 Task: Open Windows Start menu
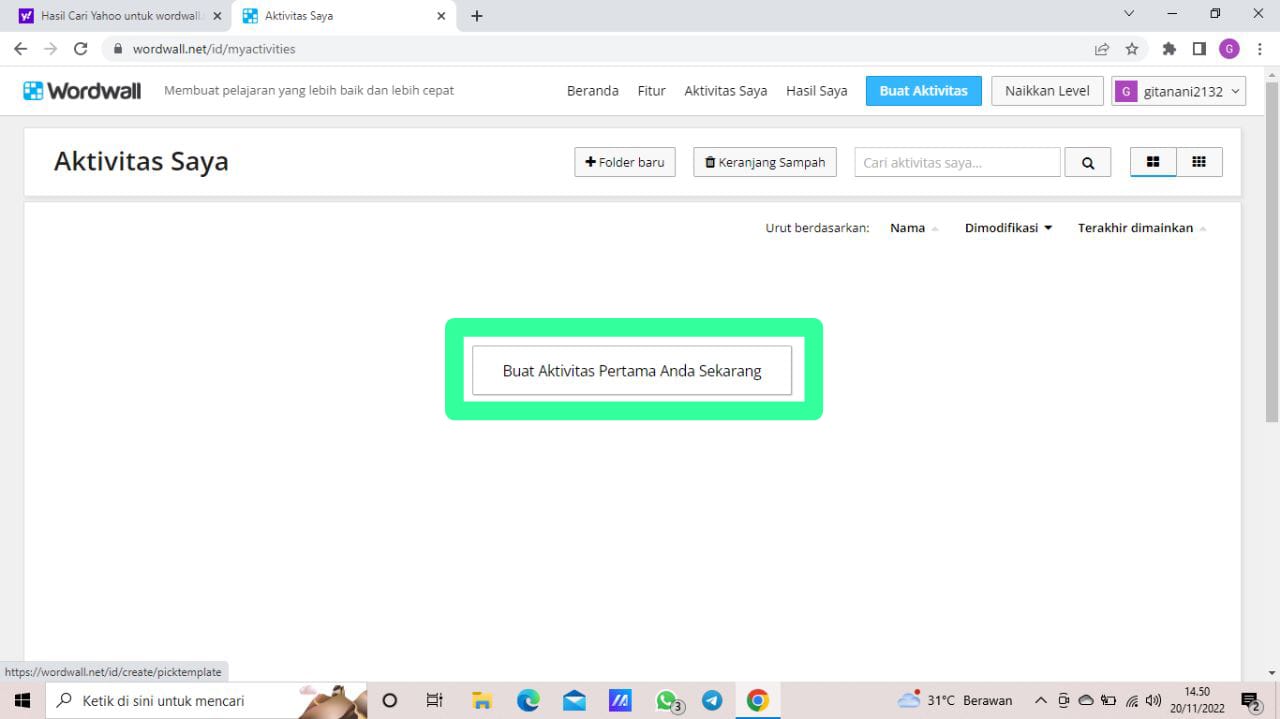[22, 700]
